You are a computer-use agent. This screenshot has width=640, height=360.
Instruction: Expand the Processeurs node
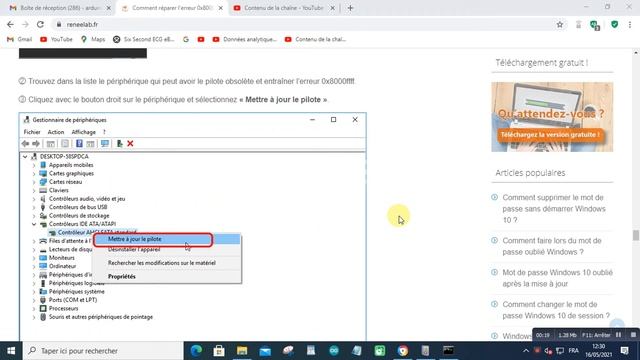pyautogui.click(x=34, y=309)
